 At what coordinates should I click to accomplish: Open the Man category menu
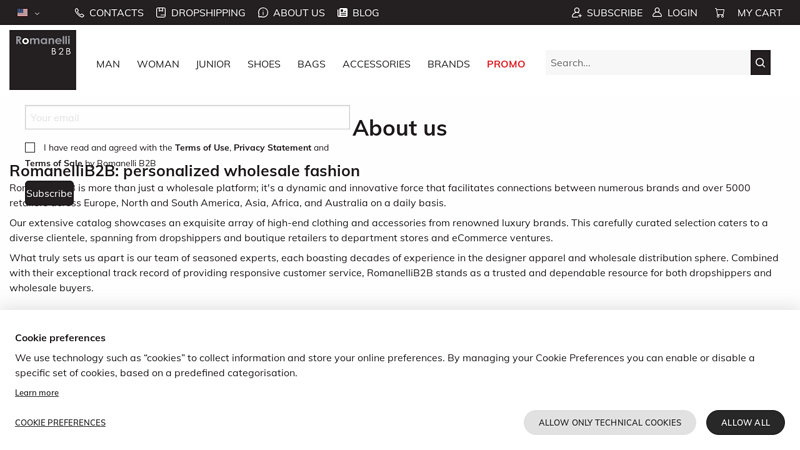(108, 64)
